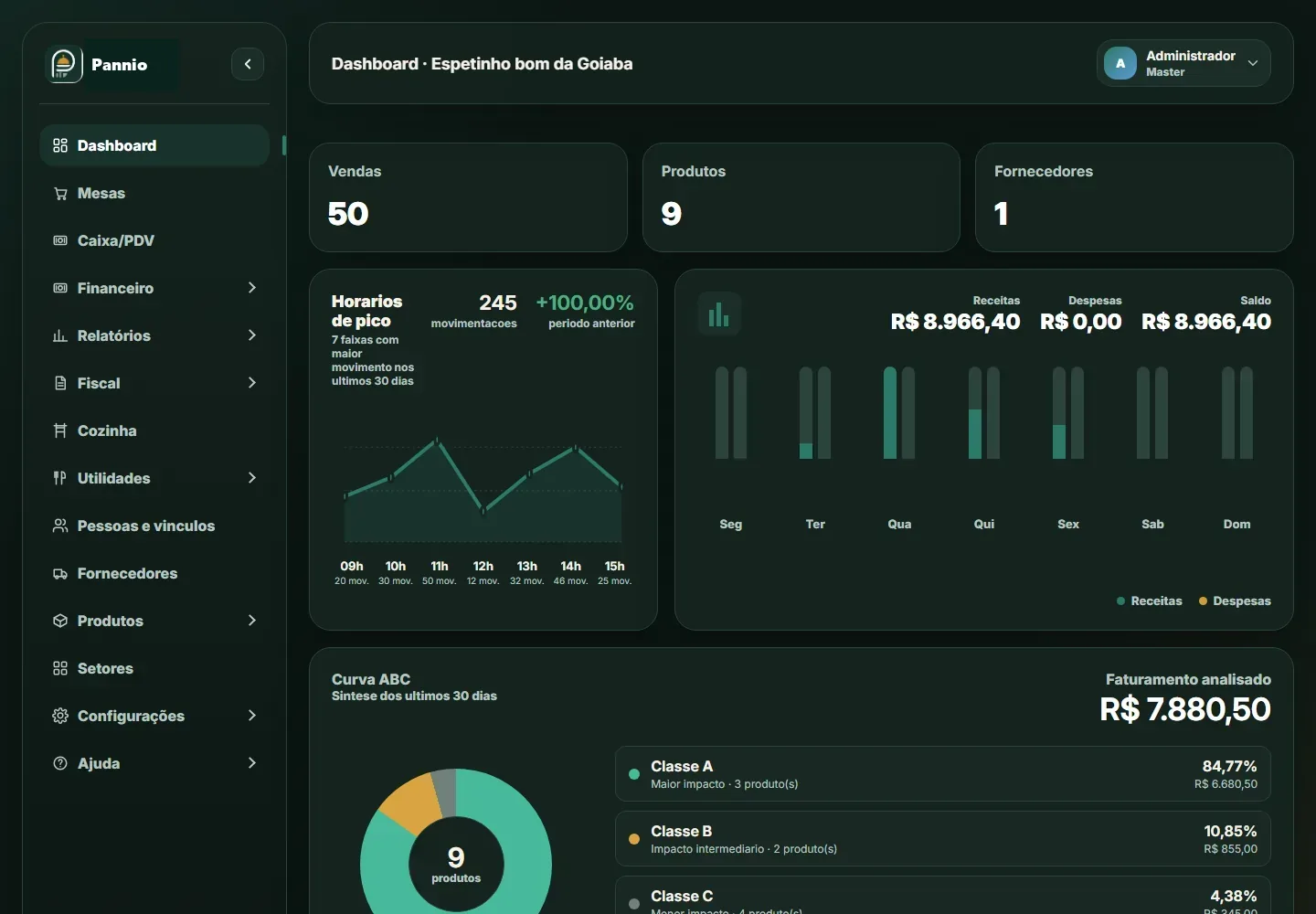This screenshot has height=914, width=1316.
Task: Click the bar chart icon in revenue panel
Action: (719, 314)
